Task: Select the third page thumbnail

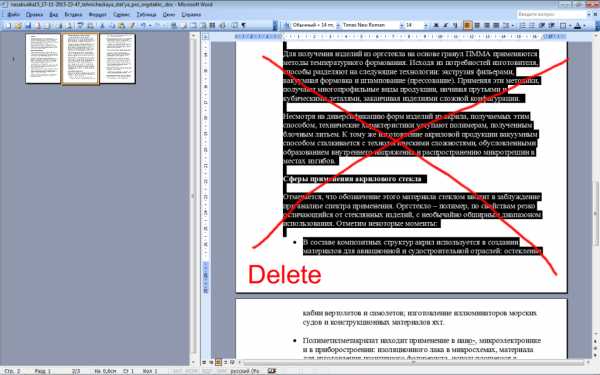Action: coord(117,59)
